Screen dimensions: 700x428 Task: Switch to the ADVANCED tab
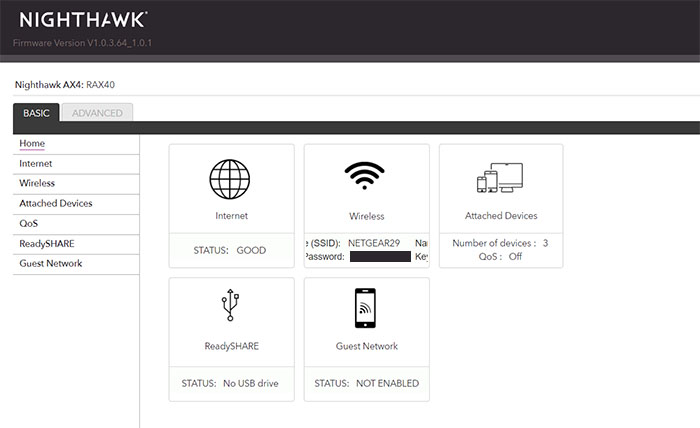point(97,113)
